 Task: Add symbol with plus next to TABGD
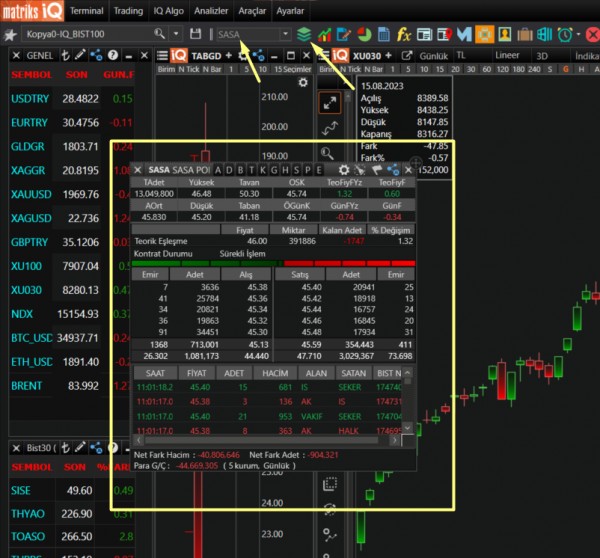tap(228, 56)
